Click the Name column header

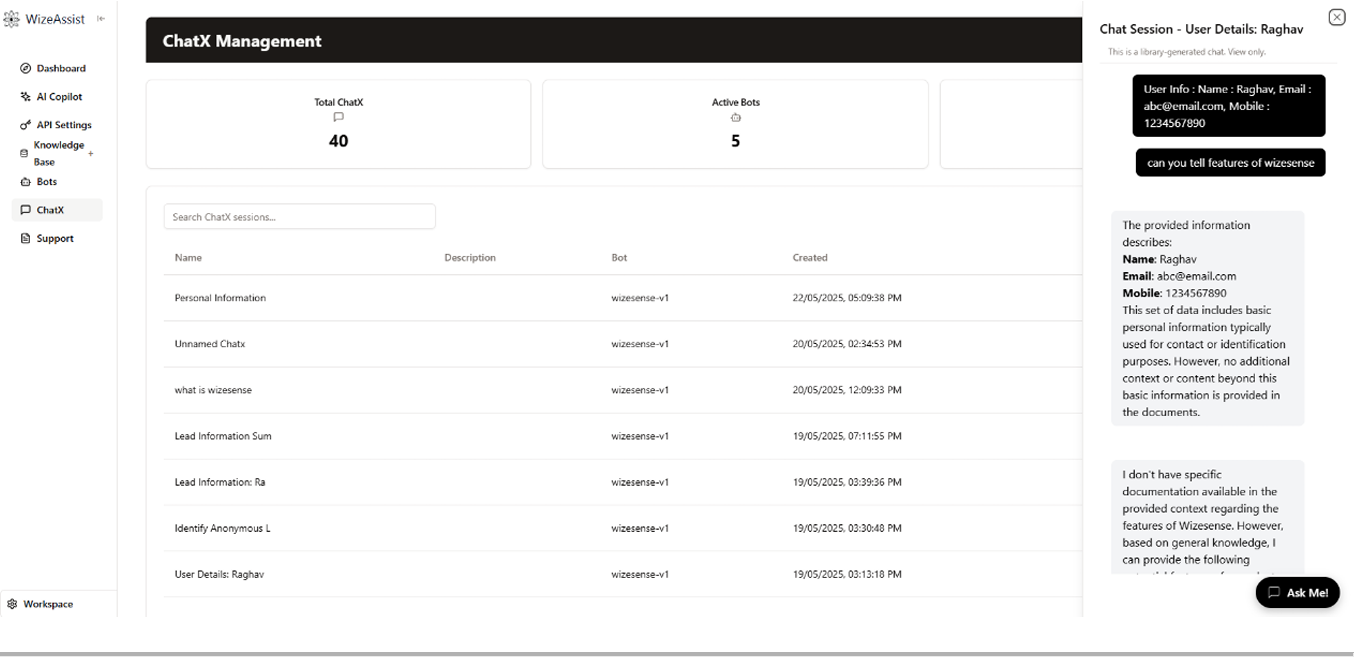pyautogui.click(x=188, y=258)
